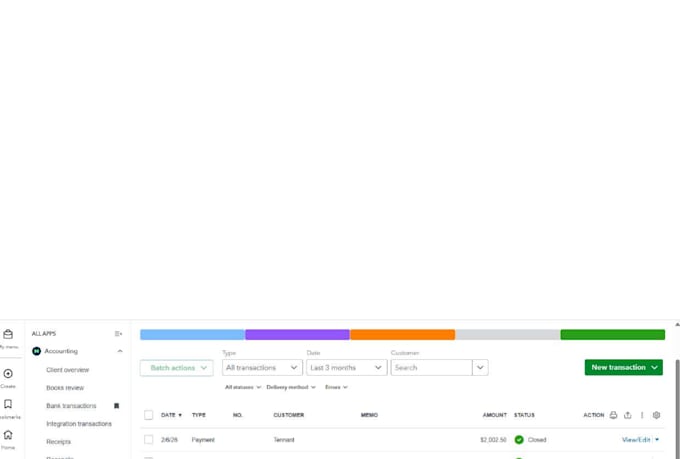This screenshot has height=459, width=680.
Task: Open the Date Last 3 months dropdown
Action: 347,368
